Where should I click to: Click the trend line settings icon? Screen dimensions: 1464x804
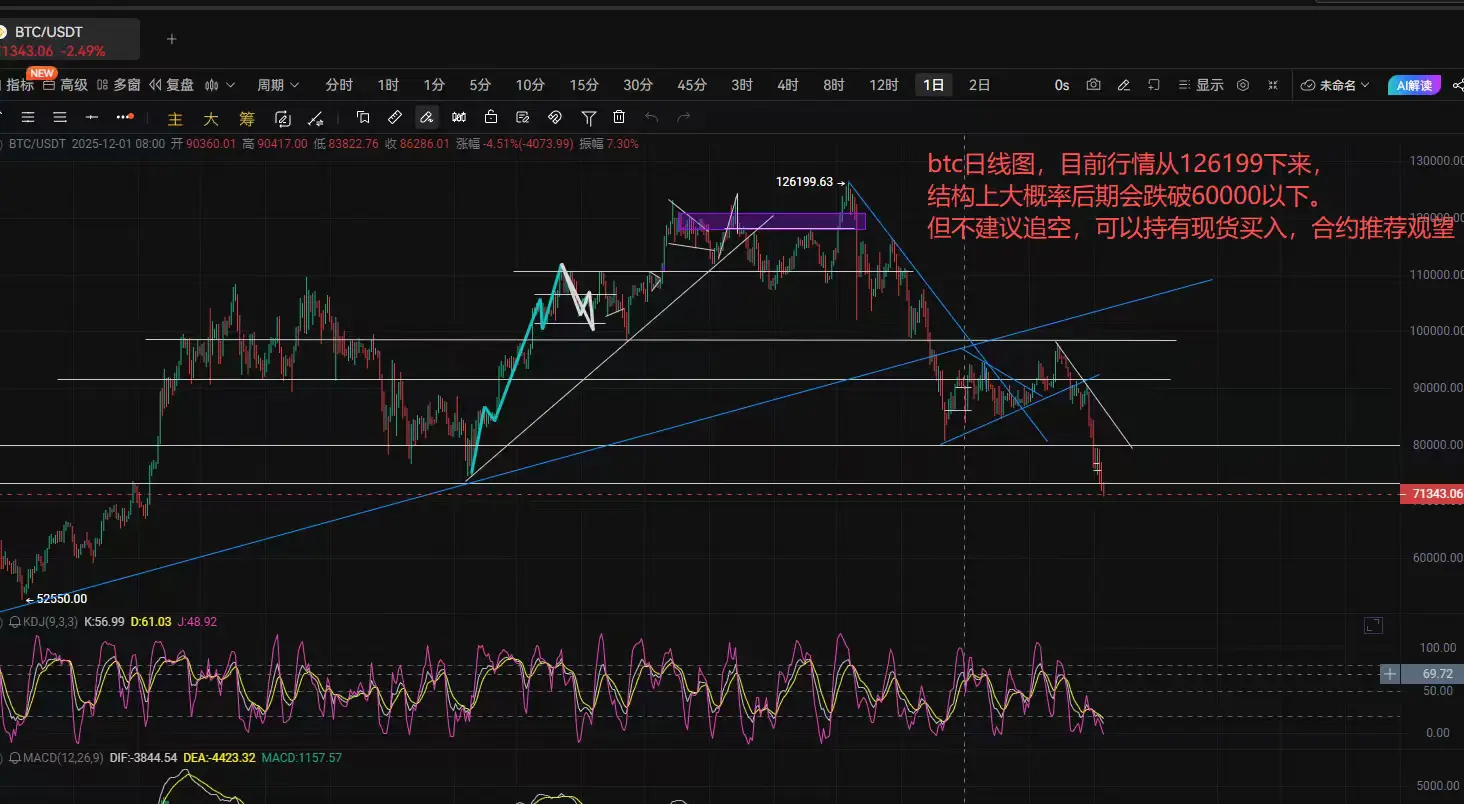pyautogui.click(x=315, y=118)
